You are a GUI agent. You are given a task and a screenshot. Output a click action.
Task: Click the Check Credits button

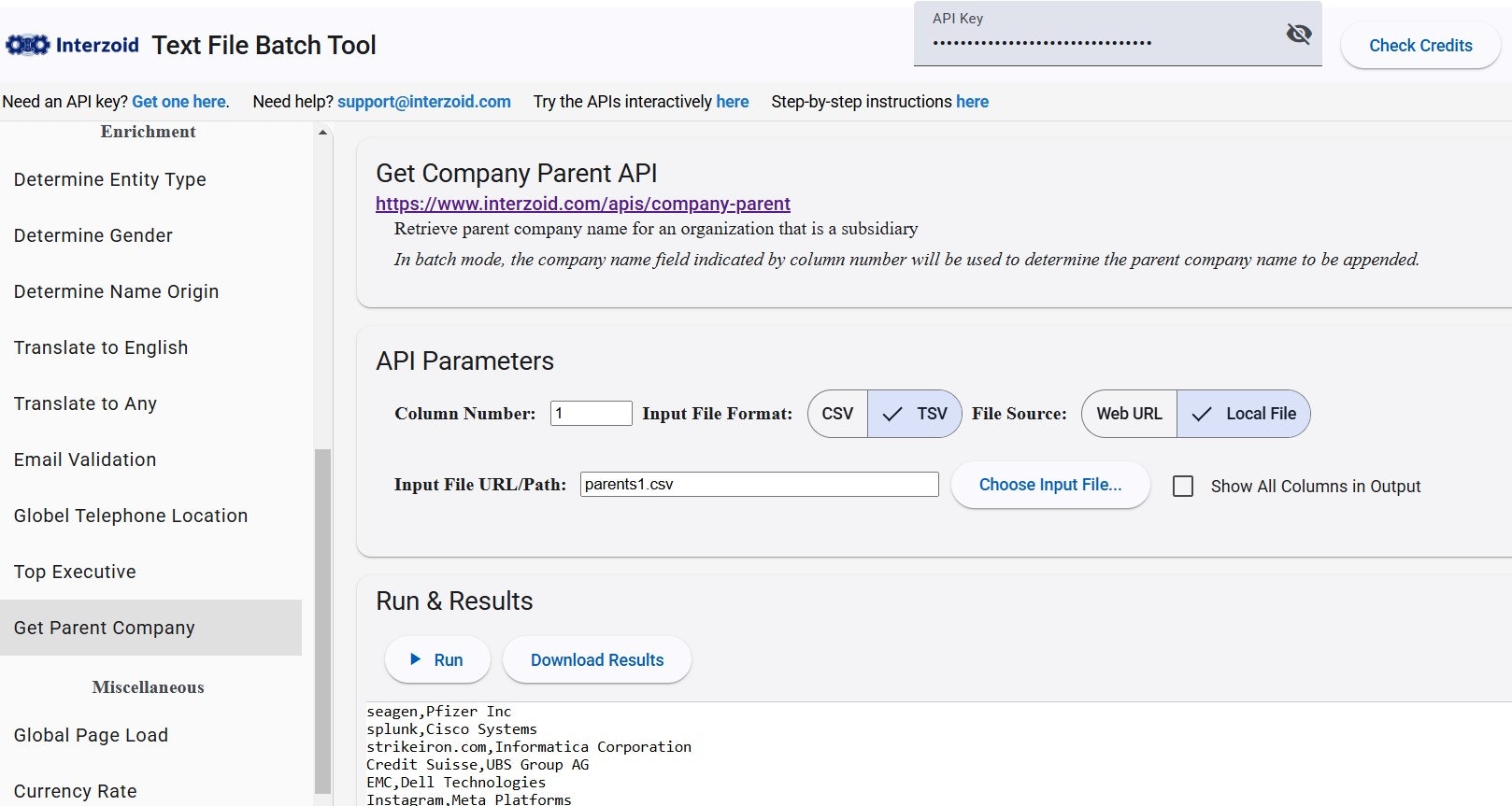[x=1420, y=45]
